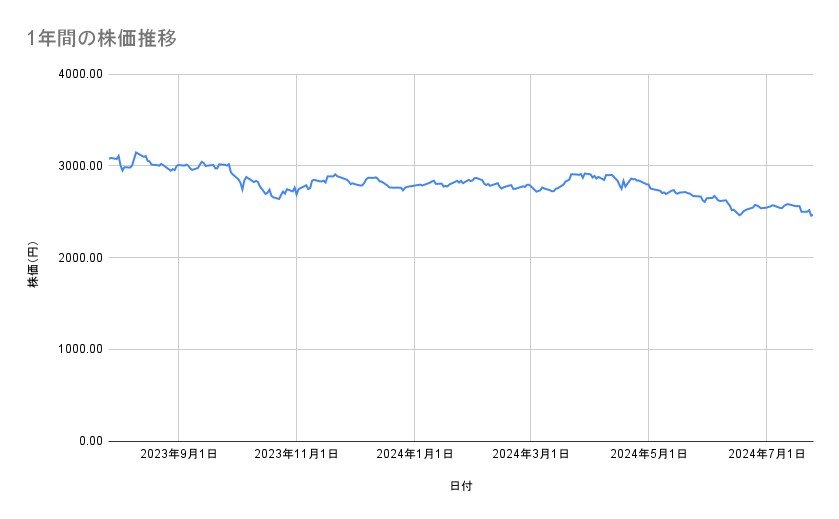Click the rightmost end of the blue line
This screenshot has width=839, height=519.
tap(812, 215)
